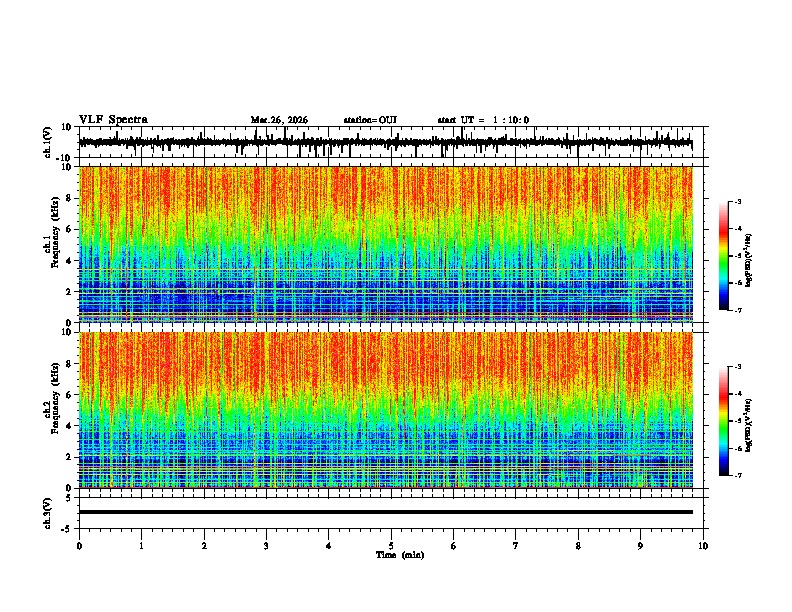This screenshot has height=612, width=792.
Task: Select the "Mar.26, 2026" date label
Action: 279,120
